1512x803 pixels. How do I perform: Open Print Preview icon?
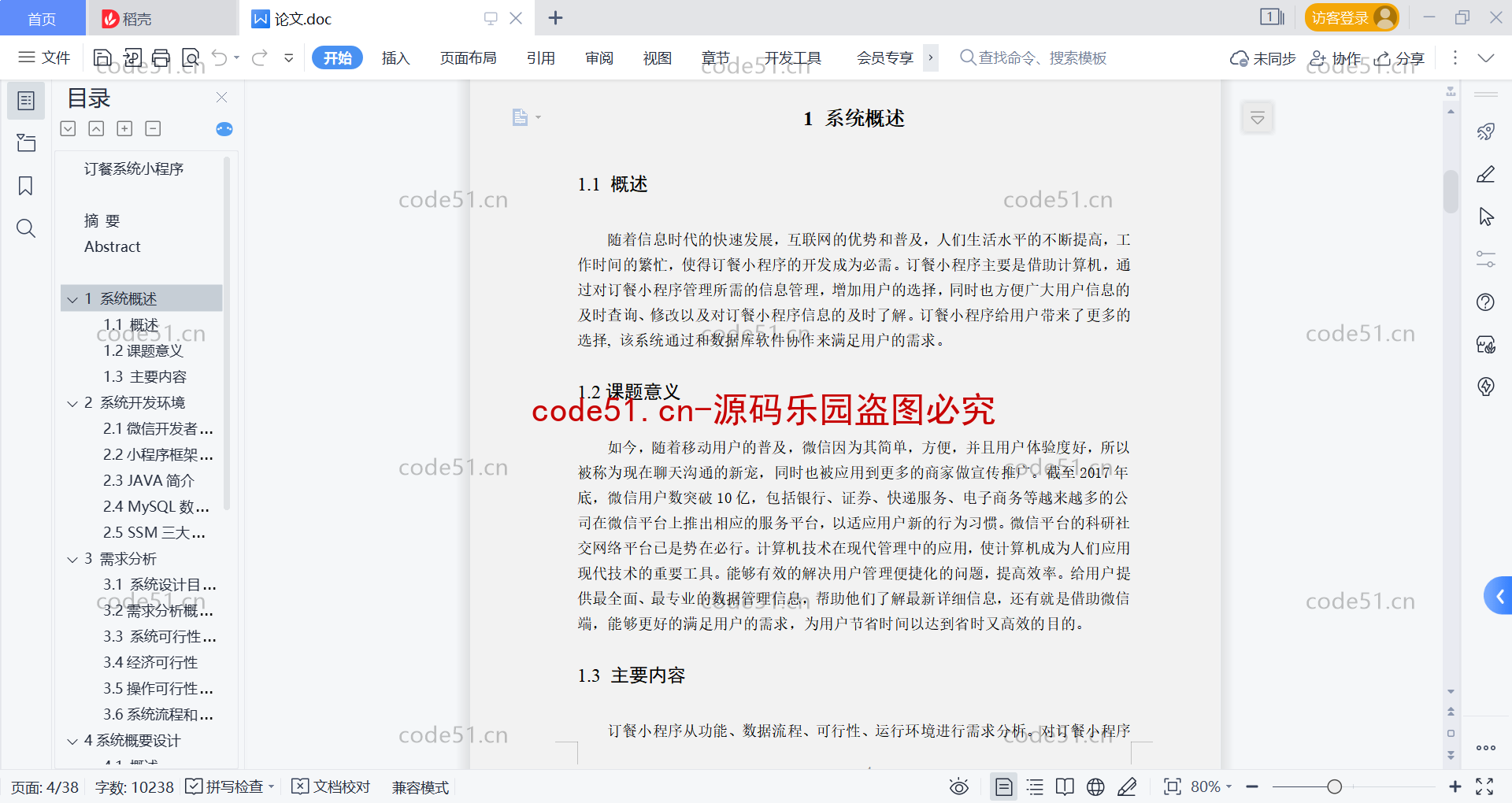pyautogui.click(x=191, y=57)
